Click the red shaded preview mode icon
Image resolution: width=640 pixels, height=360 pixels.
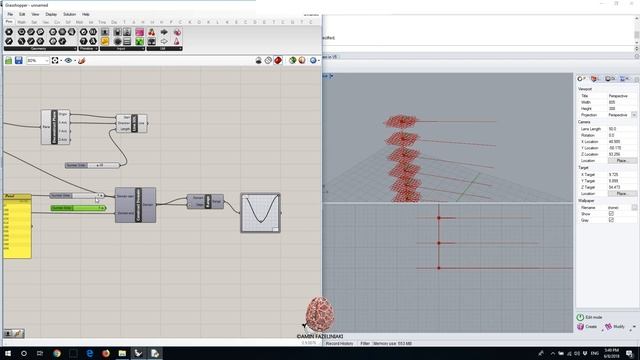tap(278, 60)
